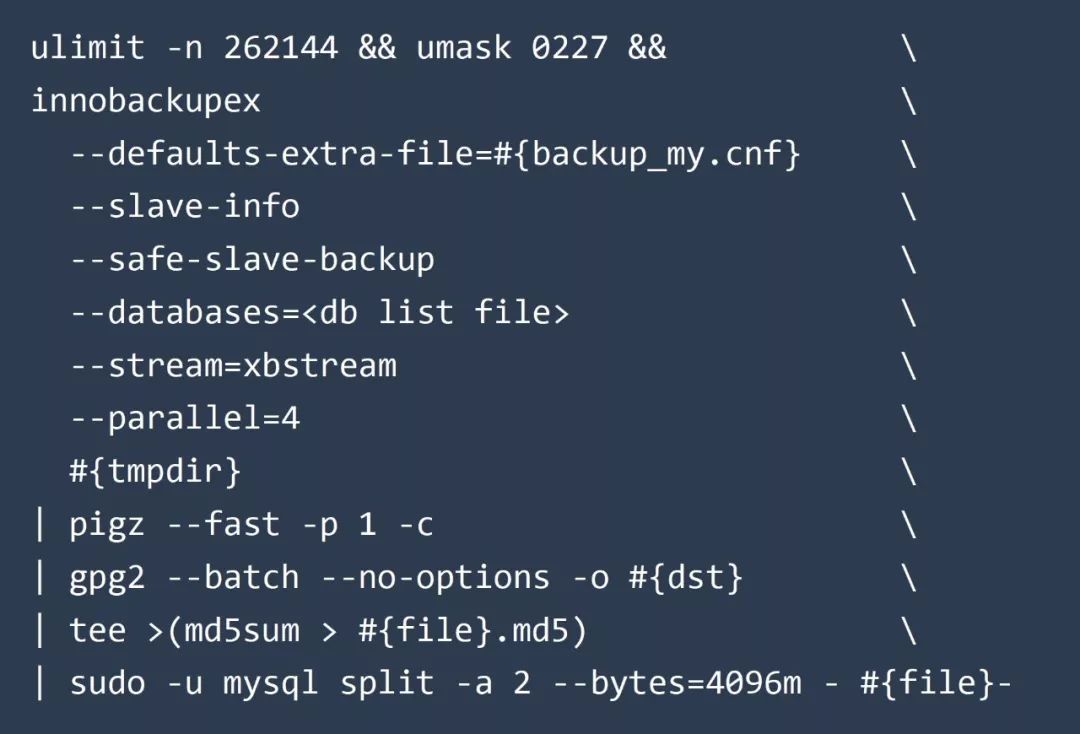The width and height of the screenshot is (1080, 734).
Task: Click the pipe symbol before pigz
Action: [x=40, y=525]
